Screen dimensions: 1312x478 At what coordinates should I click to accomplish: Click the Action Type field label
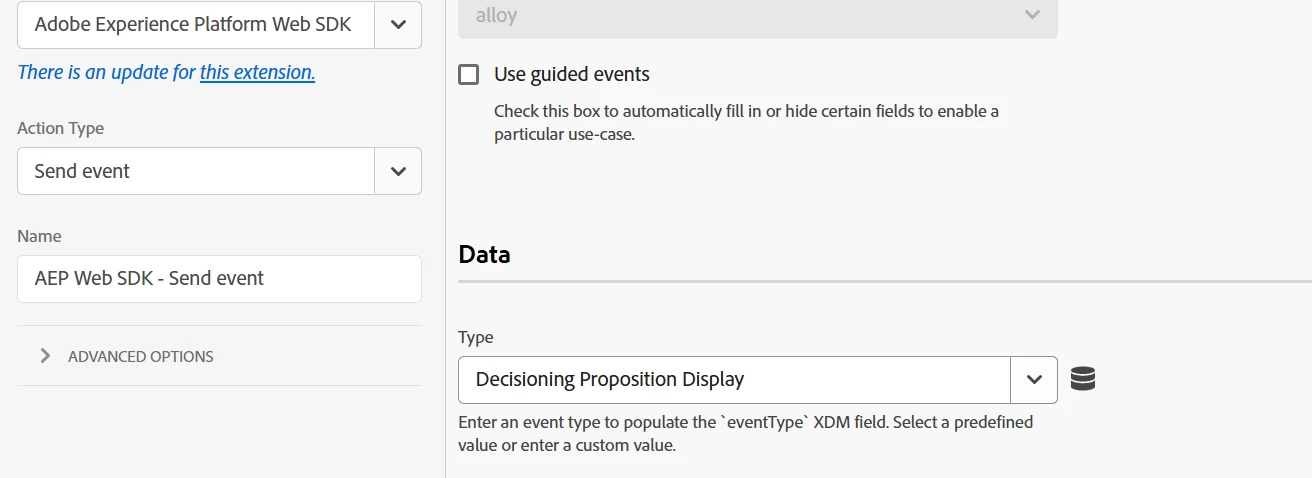[x=60, y=128]
